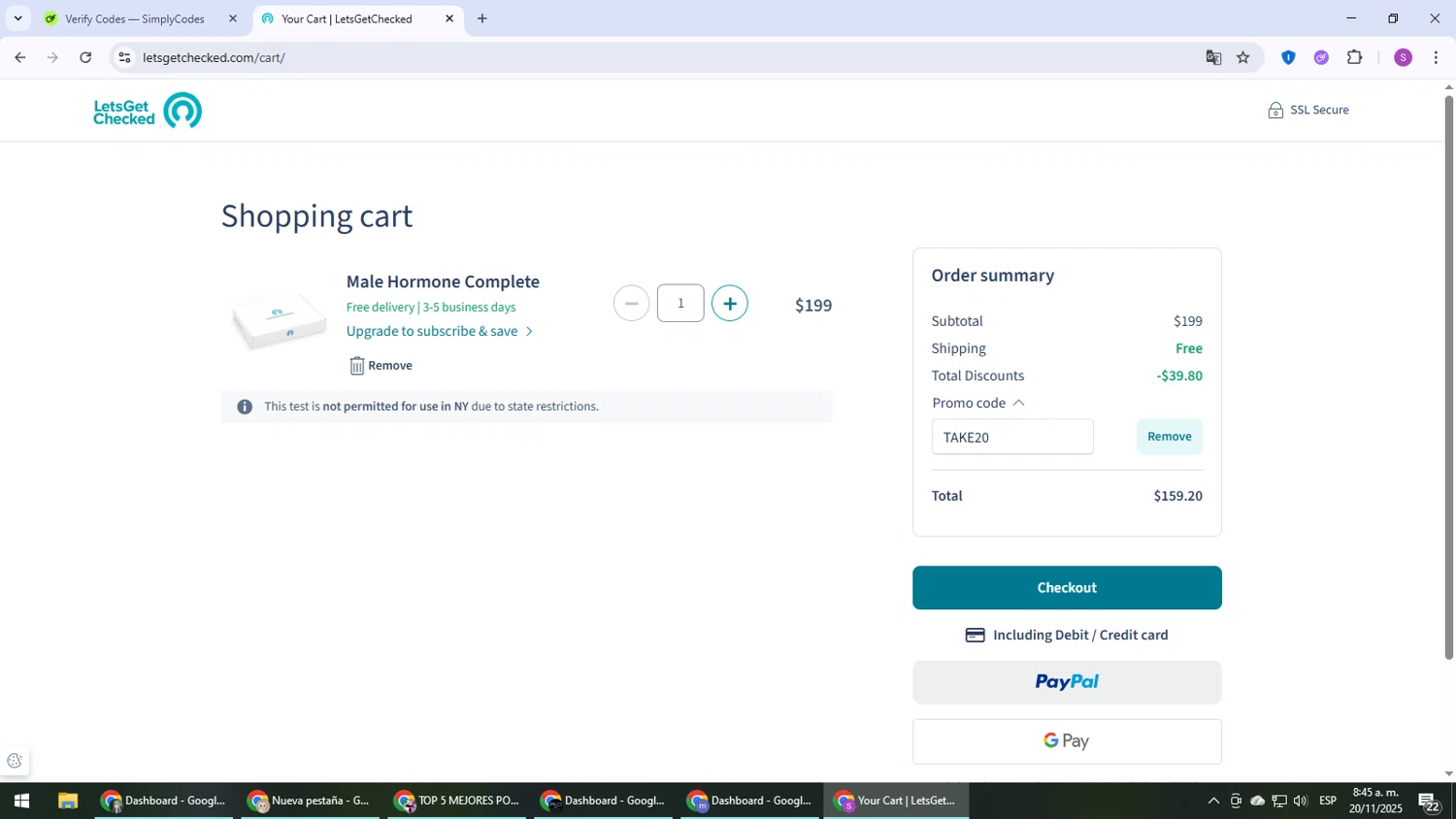This screenshot has width=1456, height=819.
Task: Click the Male Hormone Complete product thumbnail
Action: click(279, 320)
